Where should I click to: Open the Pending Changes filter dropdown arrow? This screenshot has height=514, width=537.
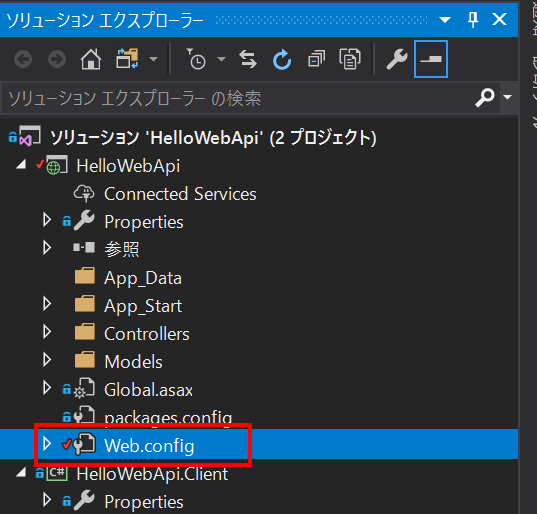tap(222, 59)
